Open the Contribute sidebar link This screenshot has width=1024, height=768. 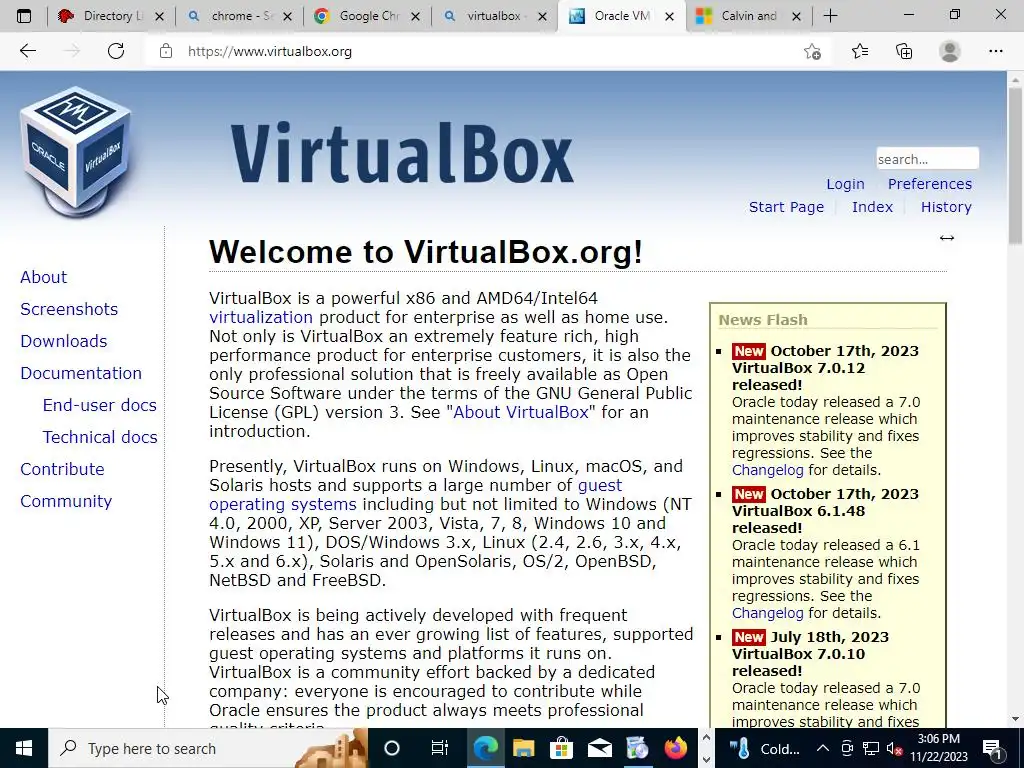pos(62,469)
